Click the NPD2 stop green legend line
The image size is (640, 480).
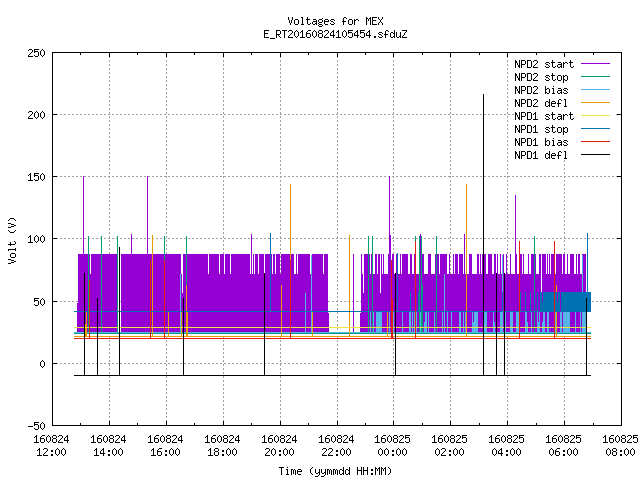coord(596,77)
